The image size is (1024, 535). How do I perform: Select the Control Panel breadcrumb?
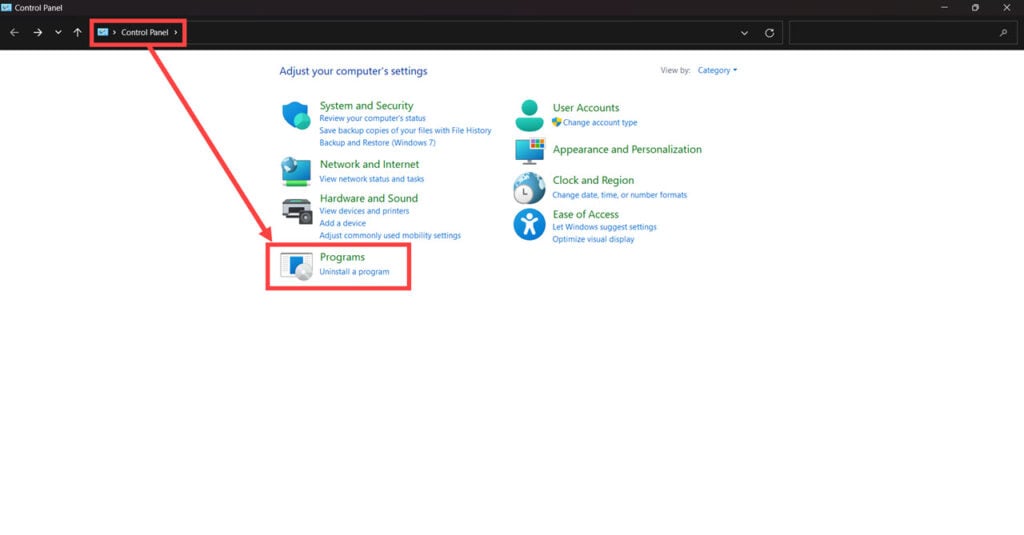coord(144,32)
